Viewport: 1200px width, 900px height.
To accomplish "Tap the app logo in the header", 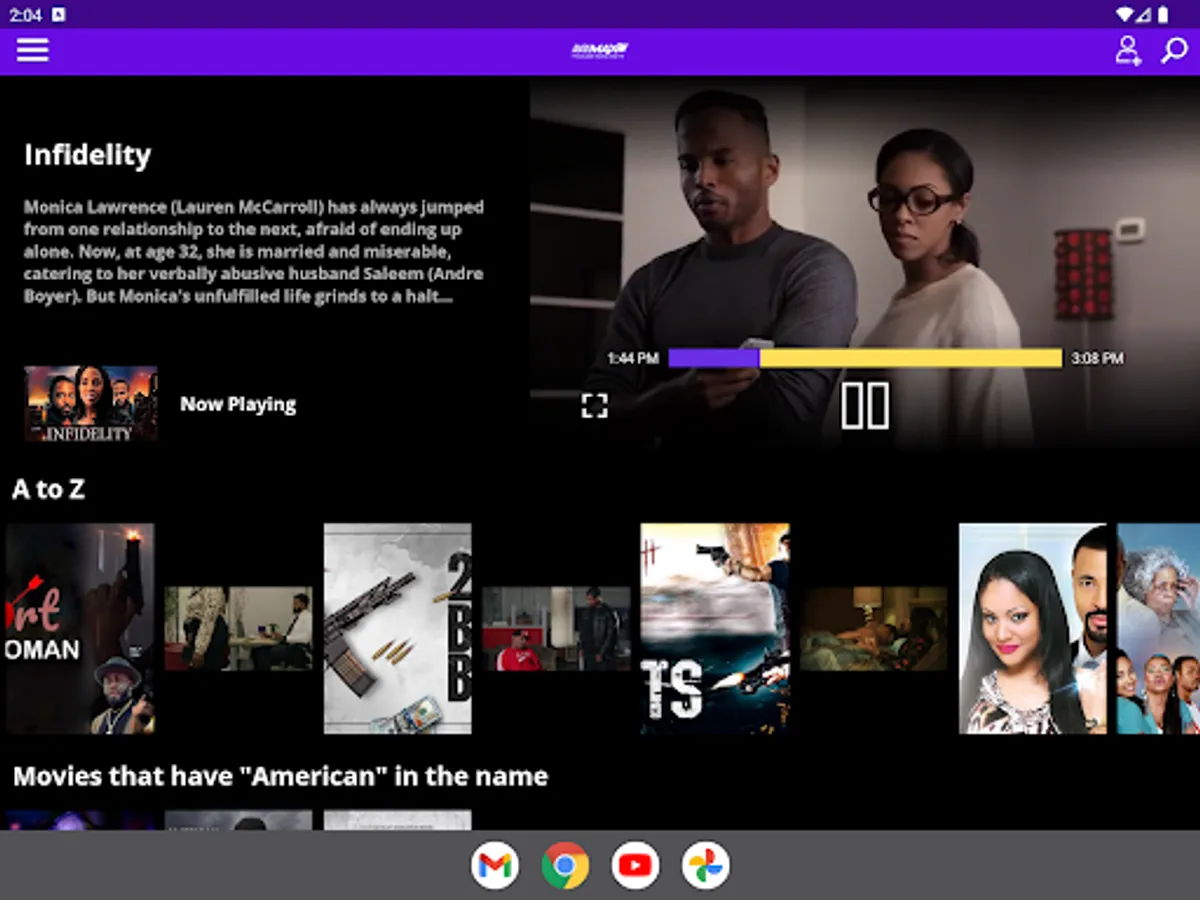I will tap(599, 50).
